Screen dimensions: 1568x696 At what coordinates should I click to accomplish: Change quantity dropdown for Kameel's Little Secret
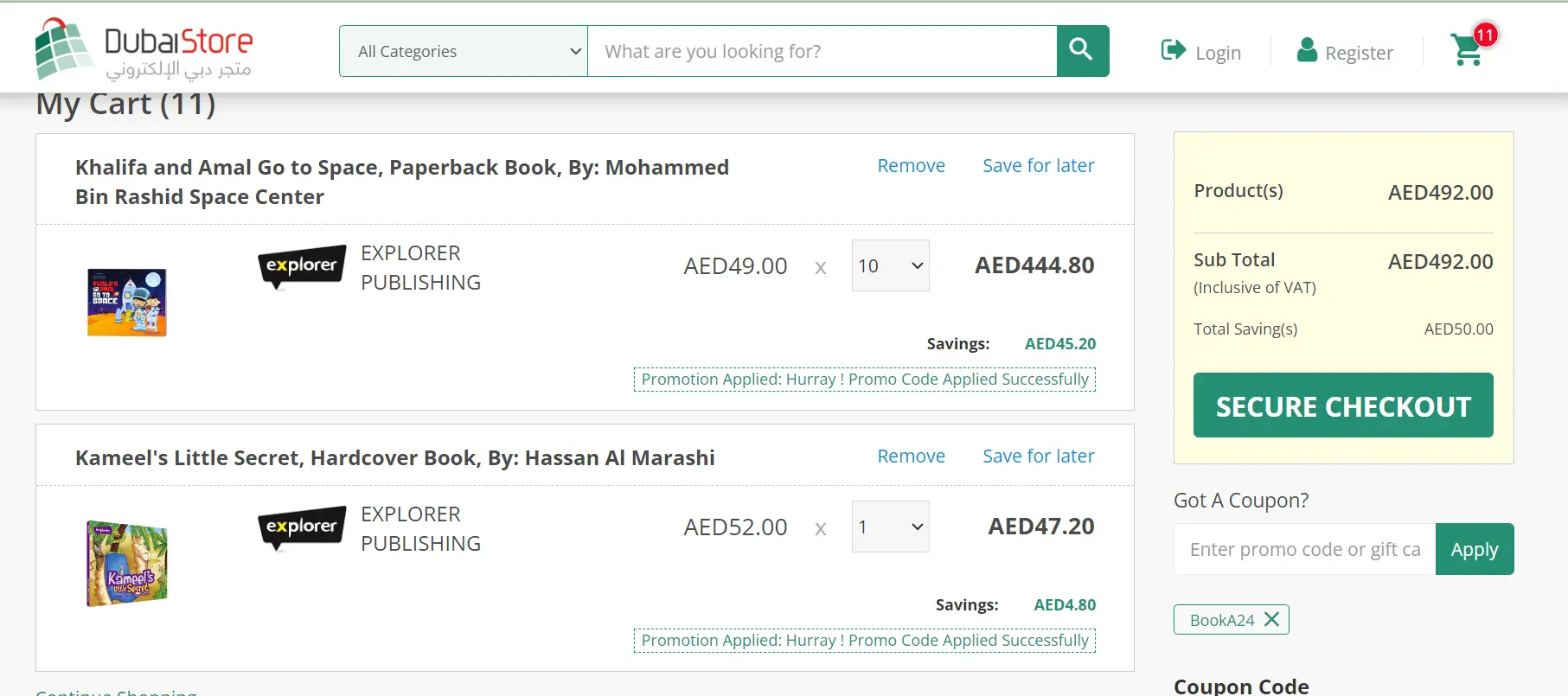pos(890,527)
